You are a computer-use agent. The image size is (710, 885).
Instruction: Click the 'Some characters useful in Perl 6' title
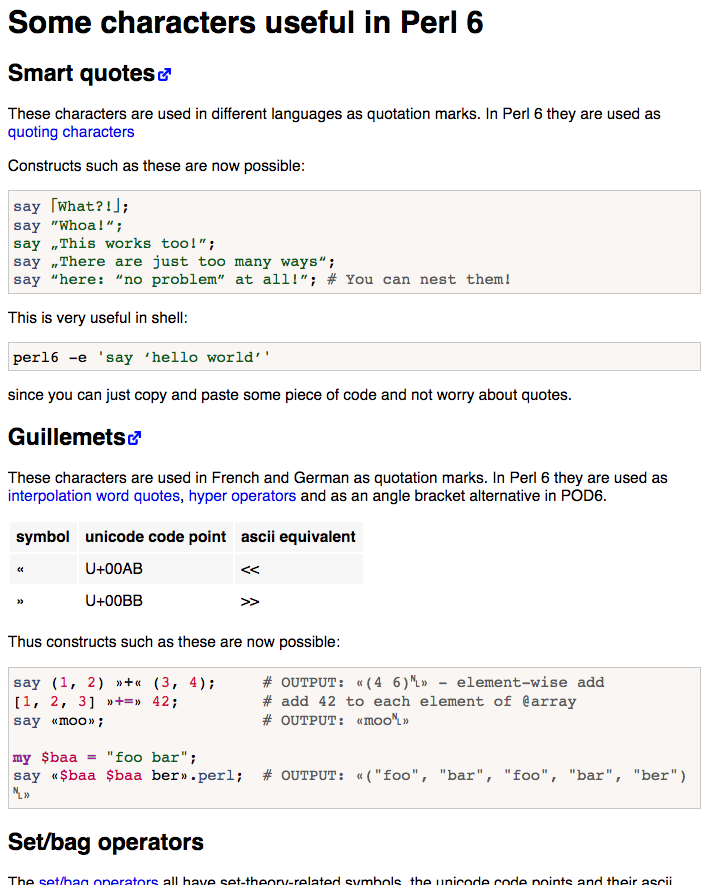[246, 23]
